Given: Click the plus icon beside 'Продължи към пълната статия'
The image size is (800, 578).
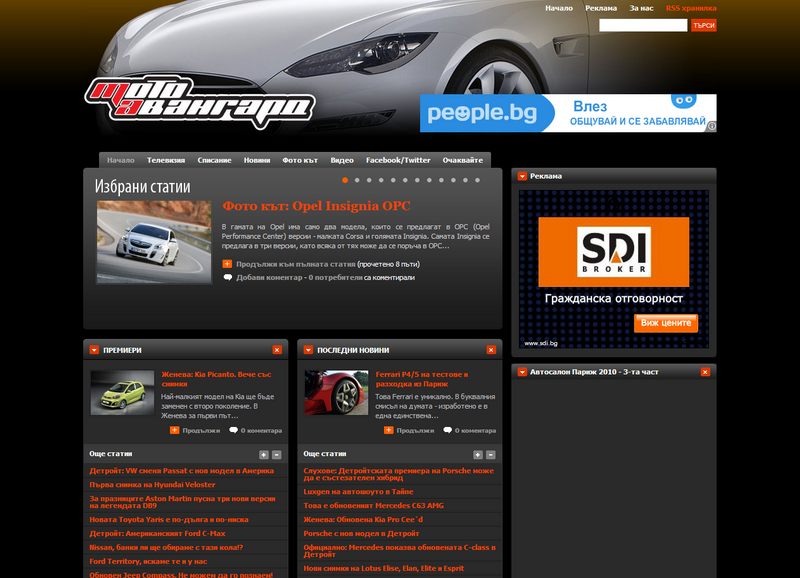Looking at the screenshot, I should [227, 264].
